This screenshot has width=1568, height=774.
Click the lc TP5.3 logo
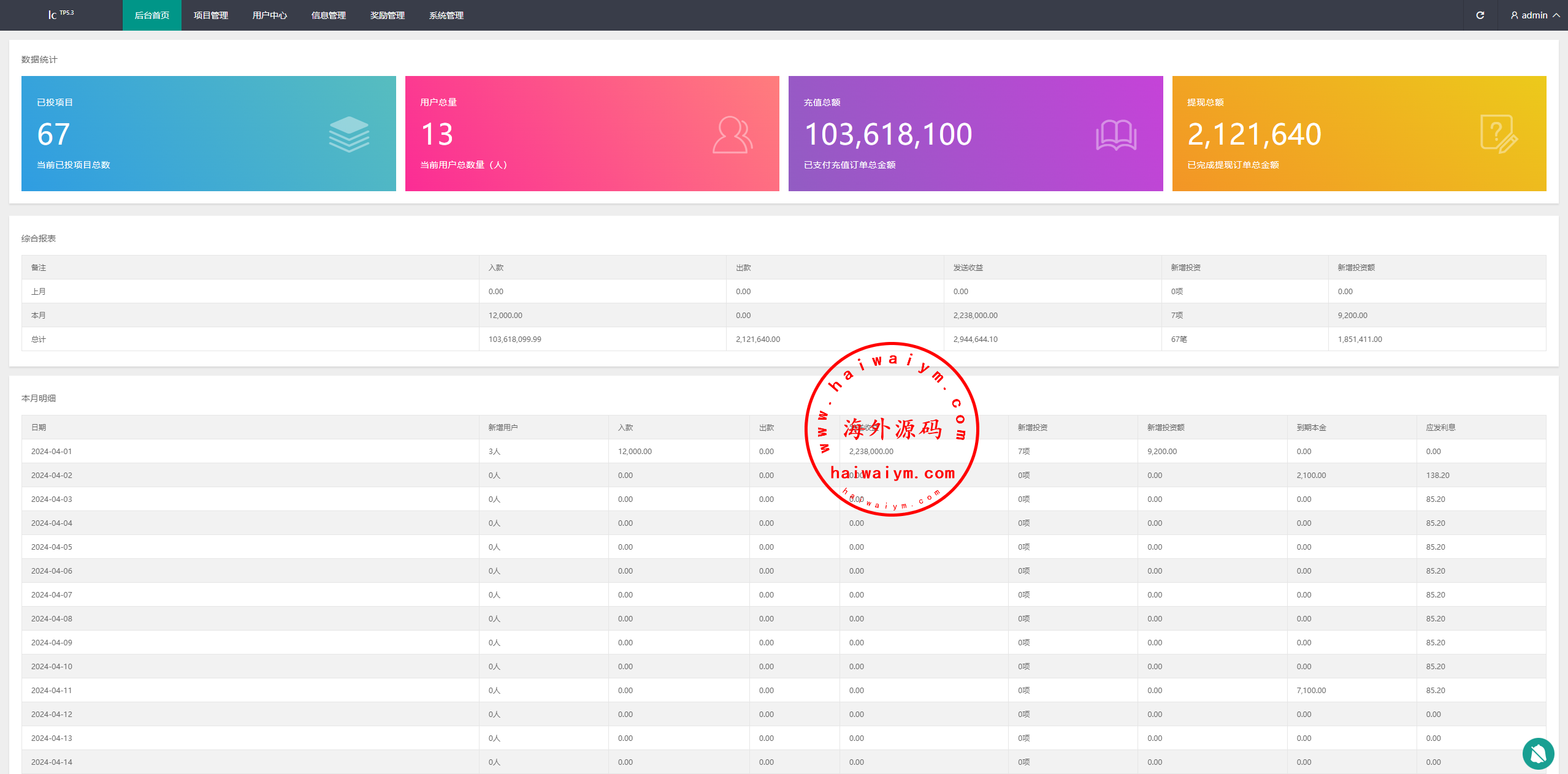click(61, 14)
